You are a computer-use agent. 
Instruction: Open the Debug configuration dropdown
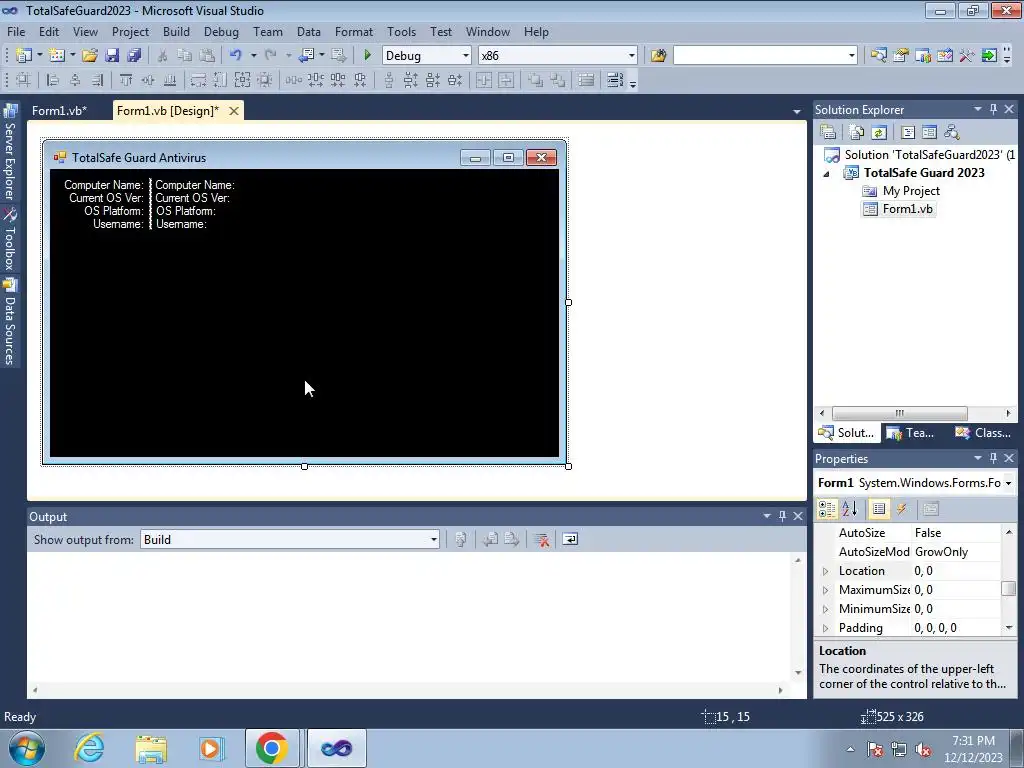coord(465,56)
